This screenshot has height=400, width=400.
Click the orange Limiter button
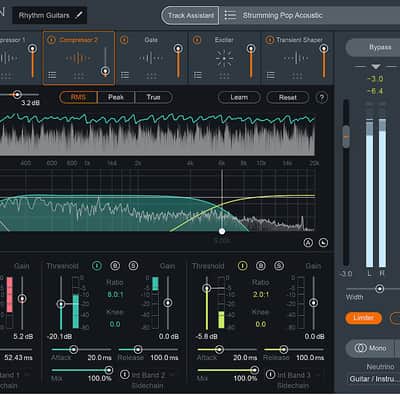pyautogui.click(x=363, y=318)
